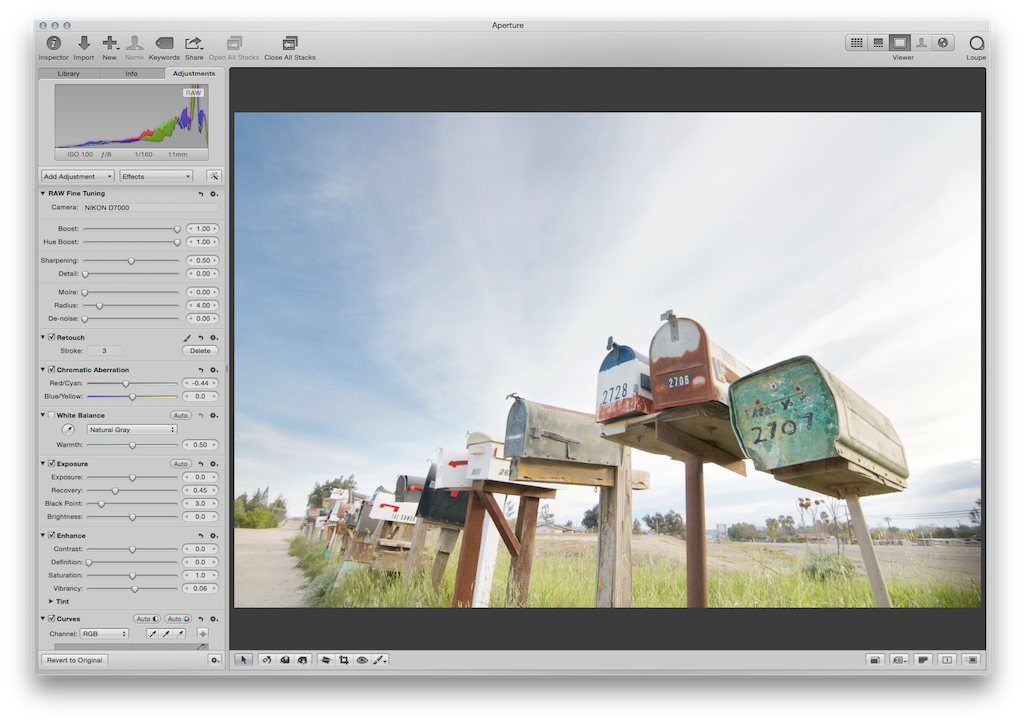The image size is (1024, 723).
Task: Select Curves black point eyedropper
Action: (152, 634)
